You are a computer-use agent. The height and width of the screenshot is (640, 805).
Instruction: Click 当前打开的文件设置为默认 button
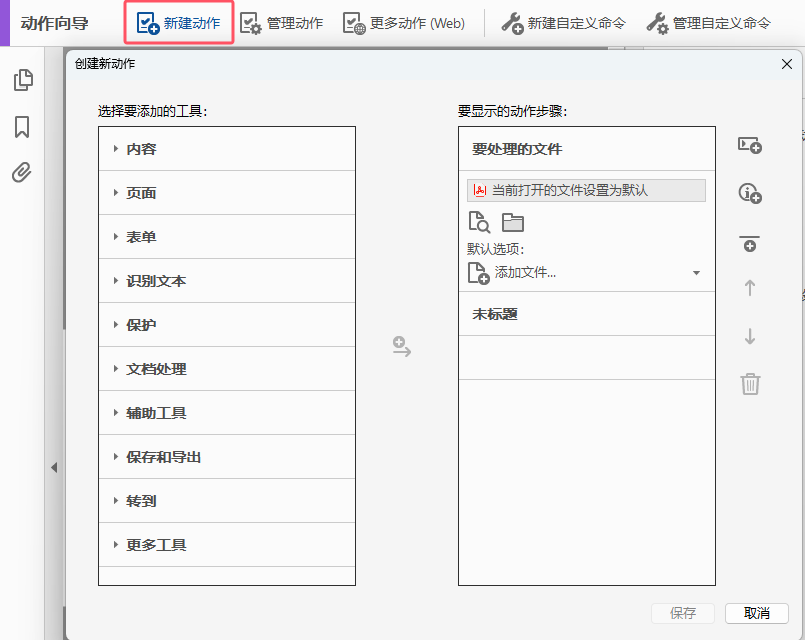[586, 190]
